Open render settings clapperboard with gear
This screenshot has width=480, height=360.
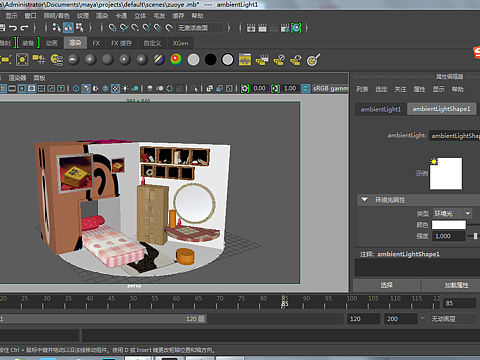(x=285, y=28)
